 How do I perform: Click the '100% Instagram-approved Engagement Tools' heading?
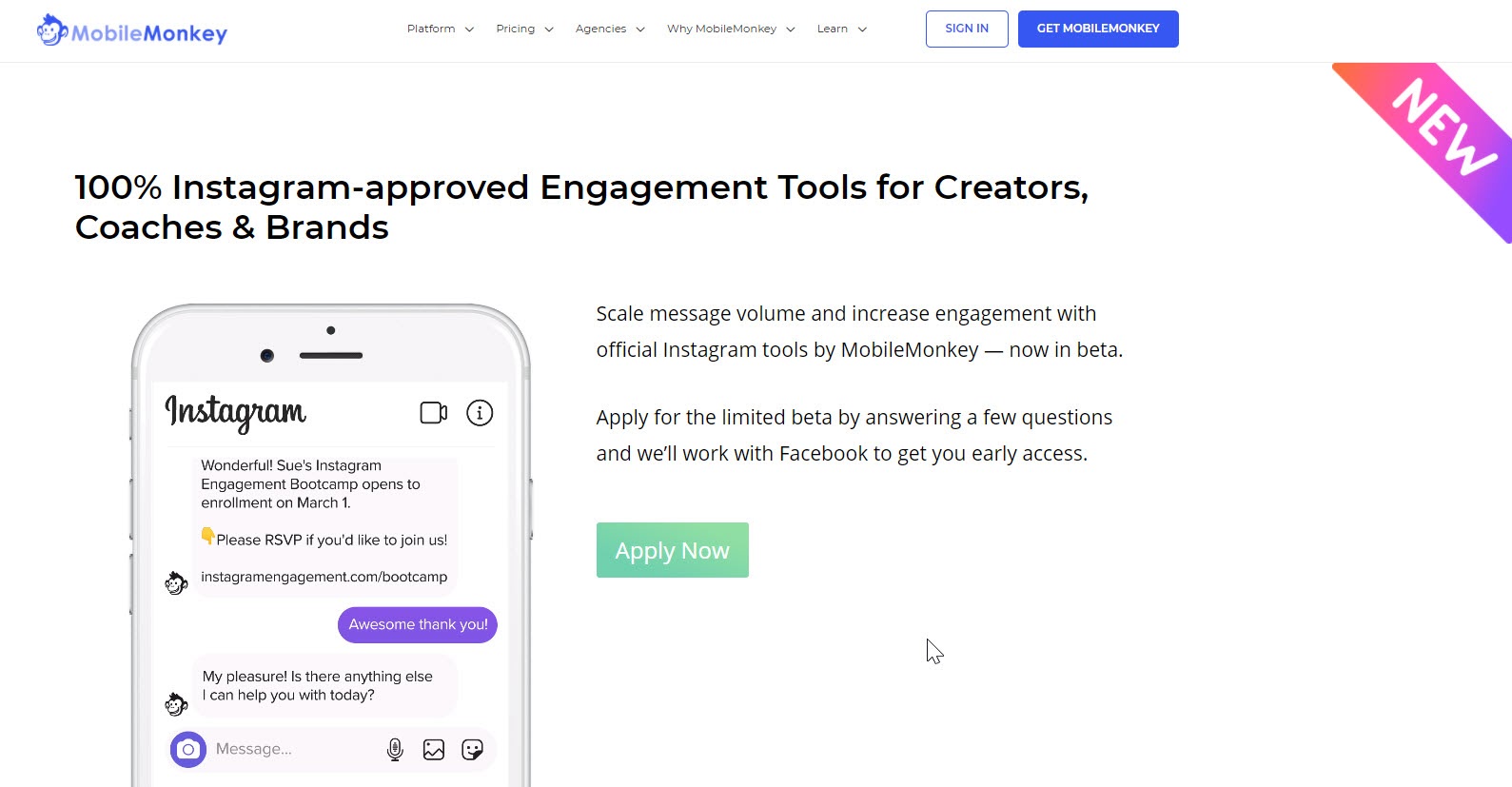581,207
